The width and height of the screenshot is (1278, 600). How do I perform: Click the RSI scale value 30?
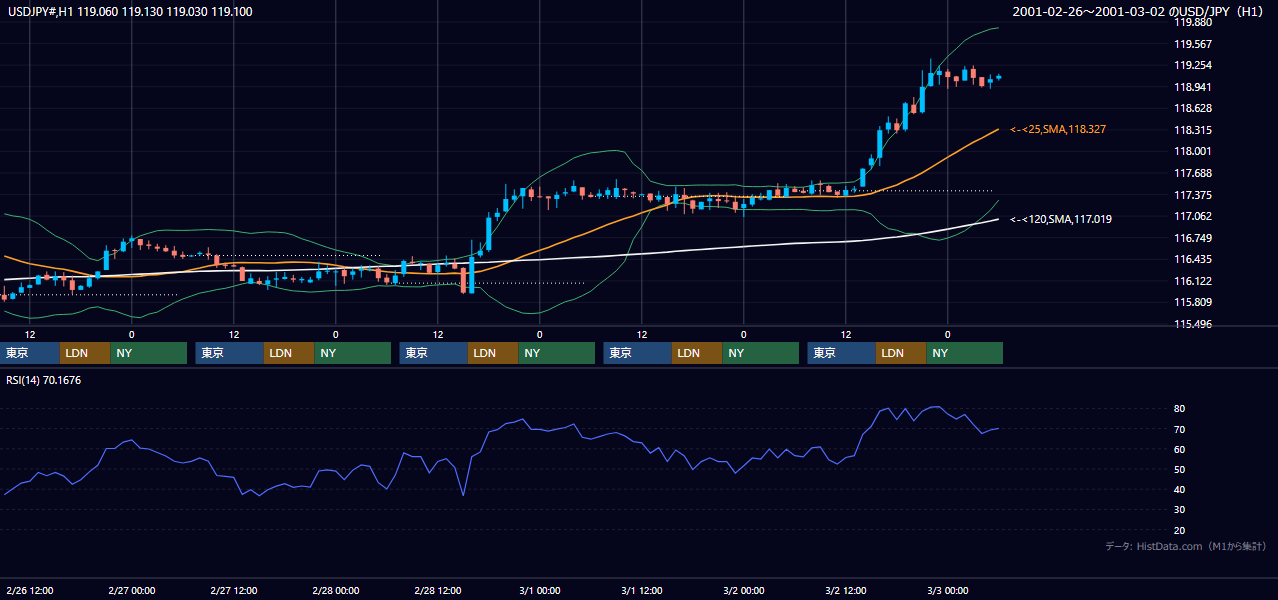1180,510
